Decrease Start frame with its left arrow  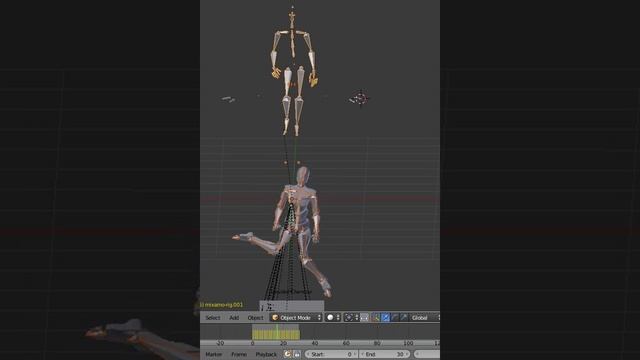(308, 354)
